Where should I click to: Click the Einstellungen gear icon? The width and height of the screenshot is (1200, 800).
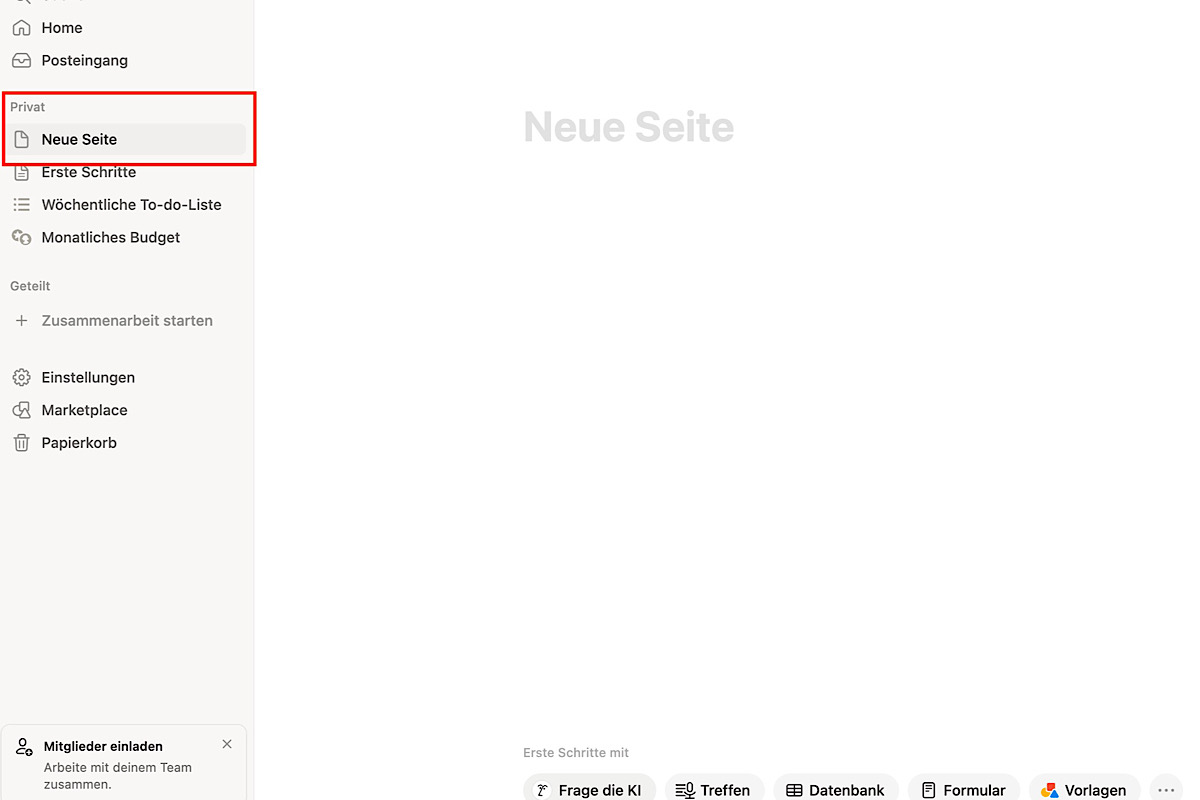tap(21, 378)
